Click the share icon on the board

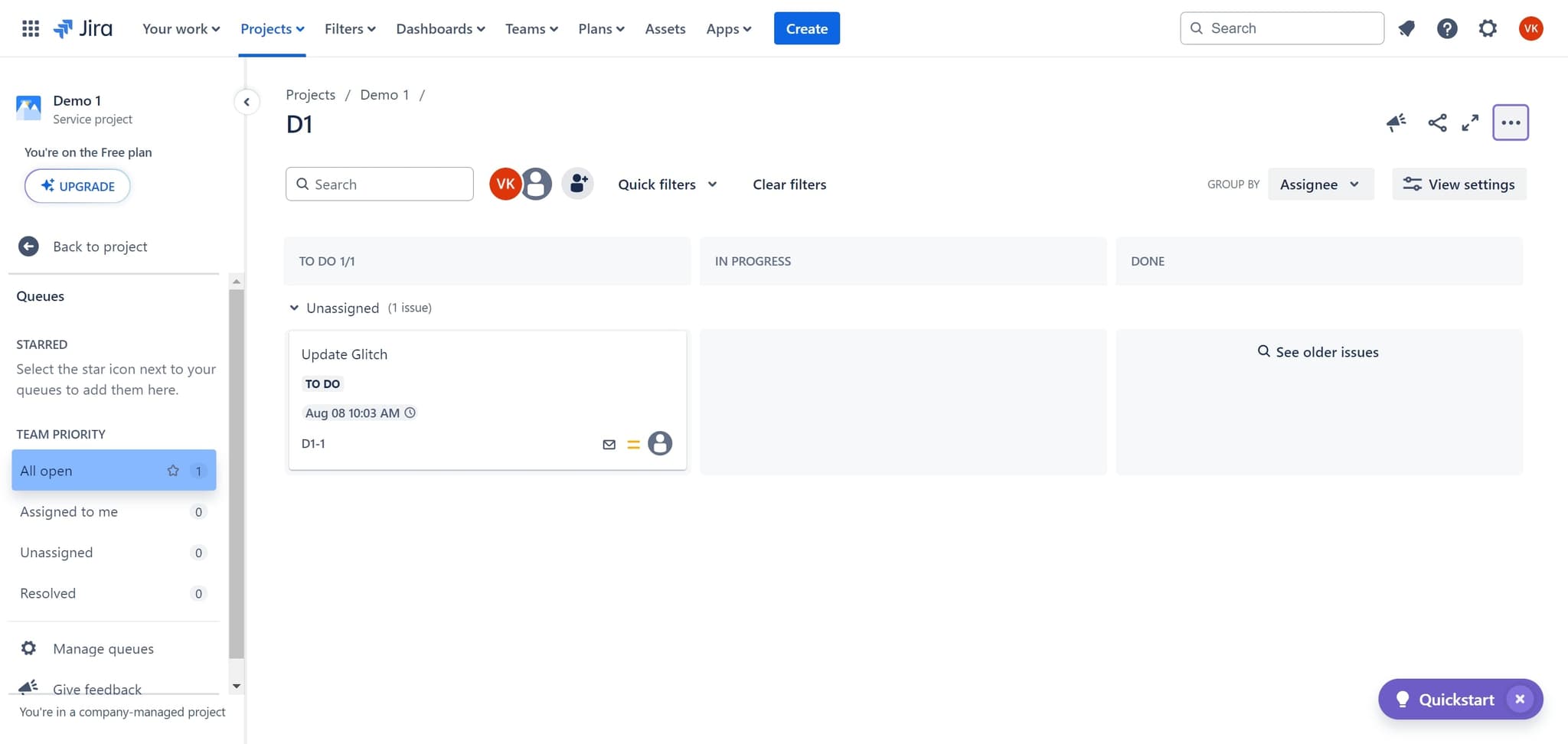point(1437,122)
